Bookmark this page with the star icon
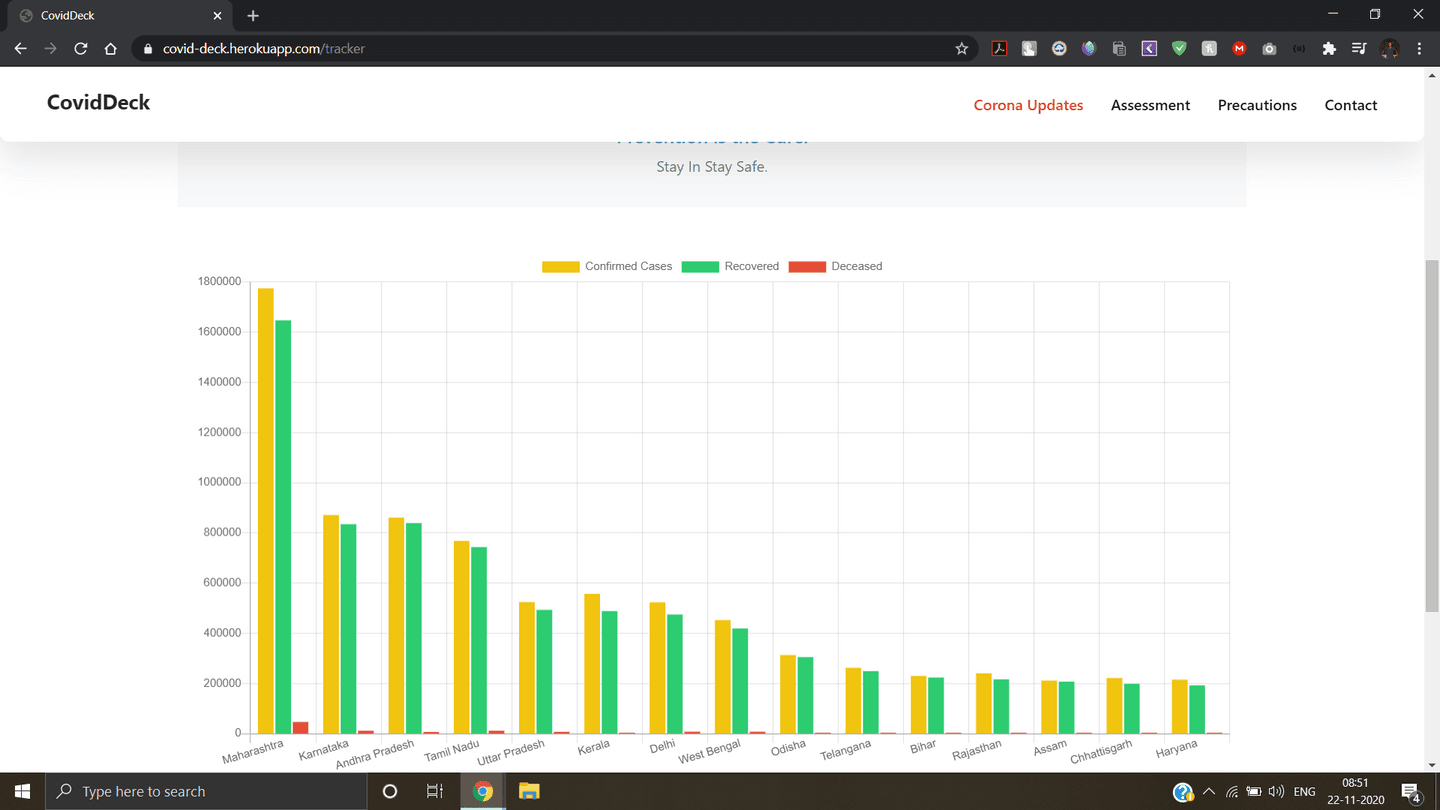 (x=962, y=48)
